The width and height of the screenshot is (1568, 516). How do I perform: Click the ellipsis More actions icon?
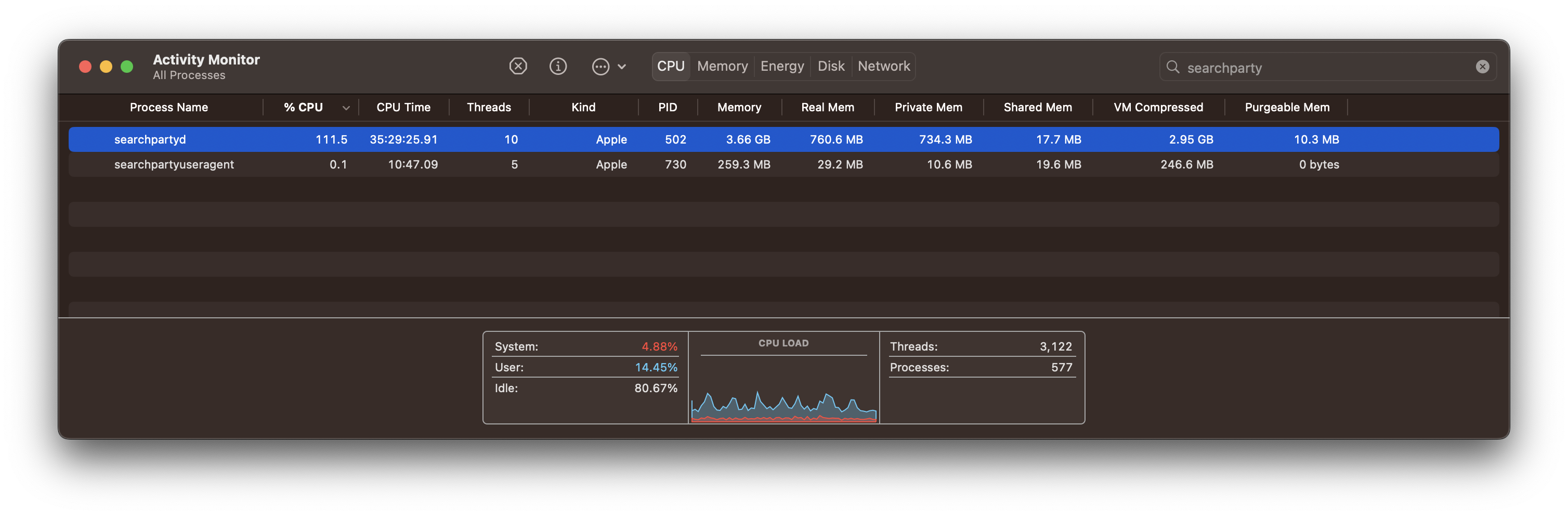click(600, 67)
